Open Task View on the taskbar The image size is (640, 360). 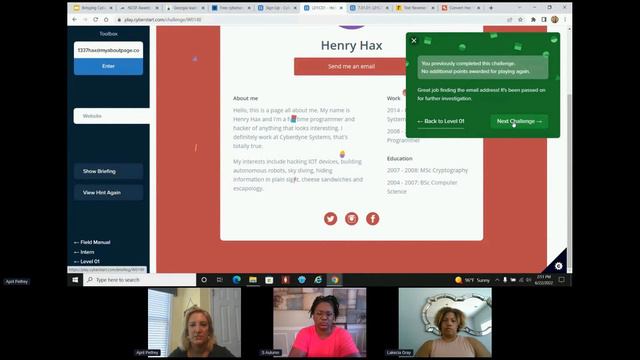[x=220, y=280]
